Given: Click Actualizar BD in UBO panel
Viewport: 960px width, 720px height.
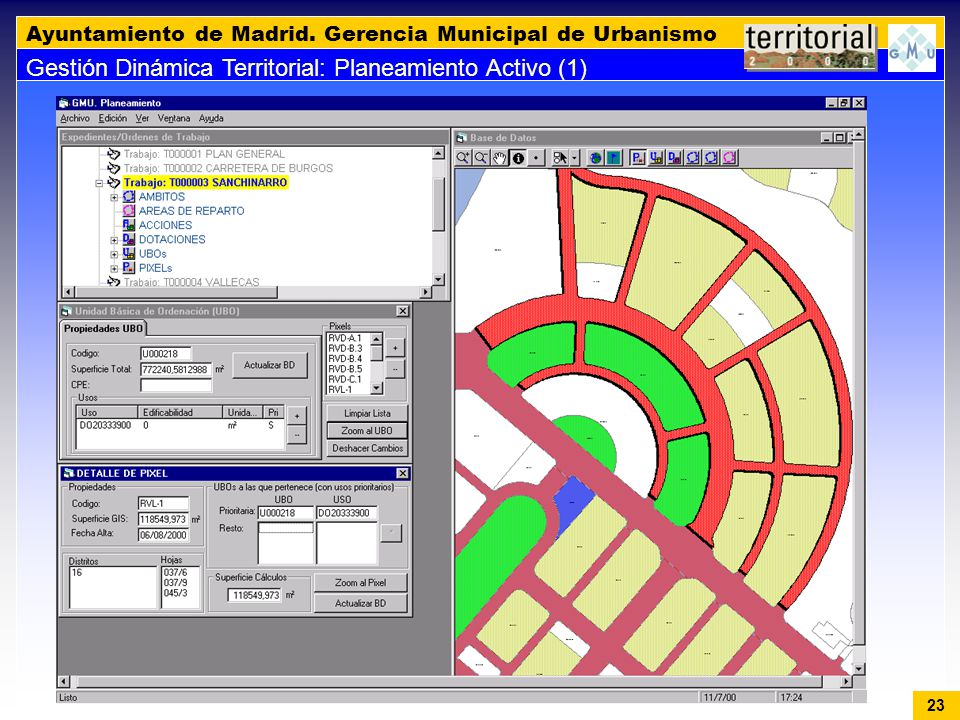Looking at the screenshot, I should [x=269, y=366].
